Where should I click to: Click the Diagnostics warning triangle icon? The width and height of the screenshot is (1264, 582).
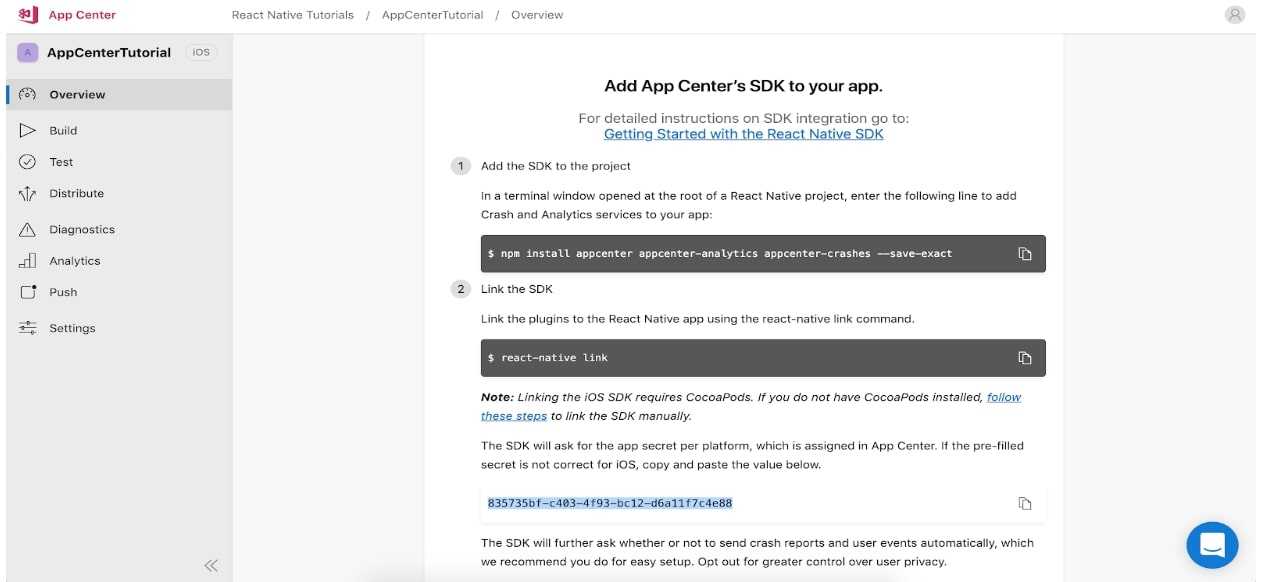(x=28, y=230)
